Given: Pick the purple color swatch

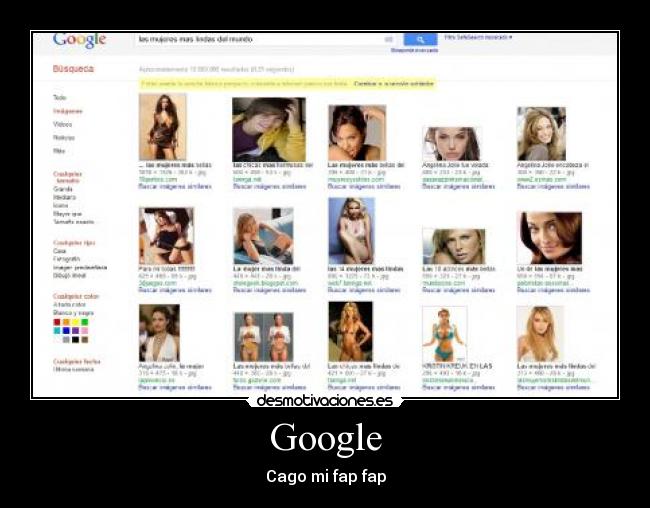Looking at the screenshot, I should pyautogui.click(x=75, y=331).
